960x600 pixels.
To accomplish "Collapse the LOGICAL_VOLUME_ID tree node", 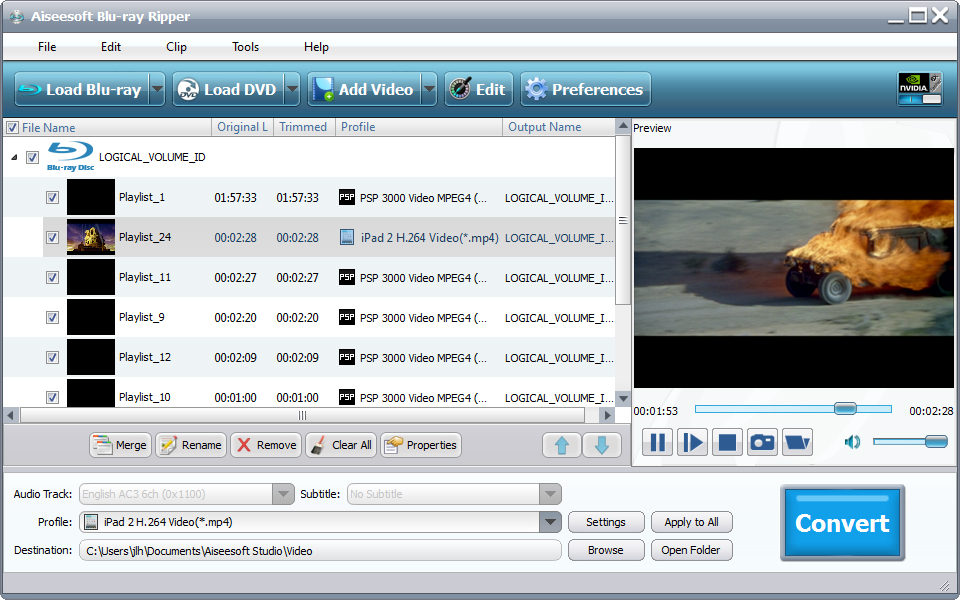I will tap(14, 157).
